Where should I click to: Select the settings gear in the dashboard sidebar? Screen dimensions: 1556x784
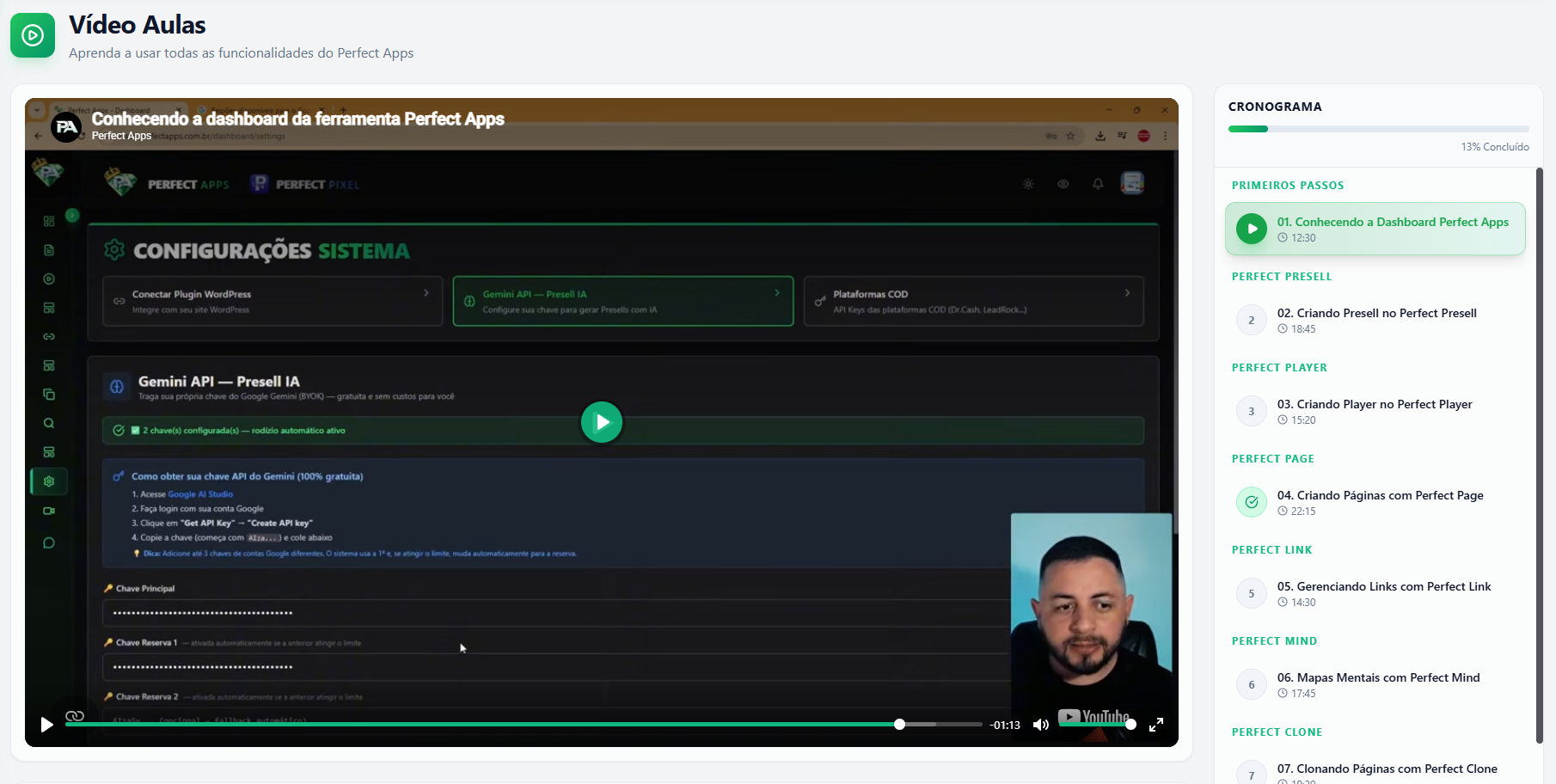tap(49, 481)
